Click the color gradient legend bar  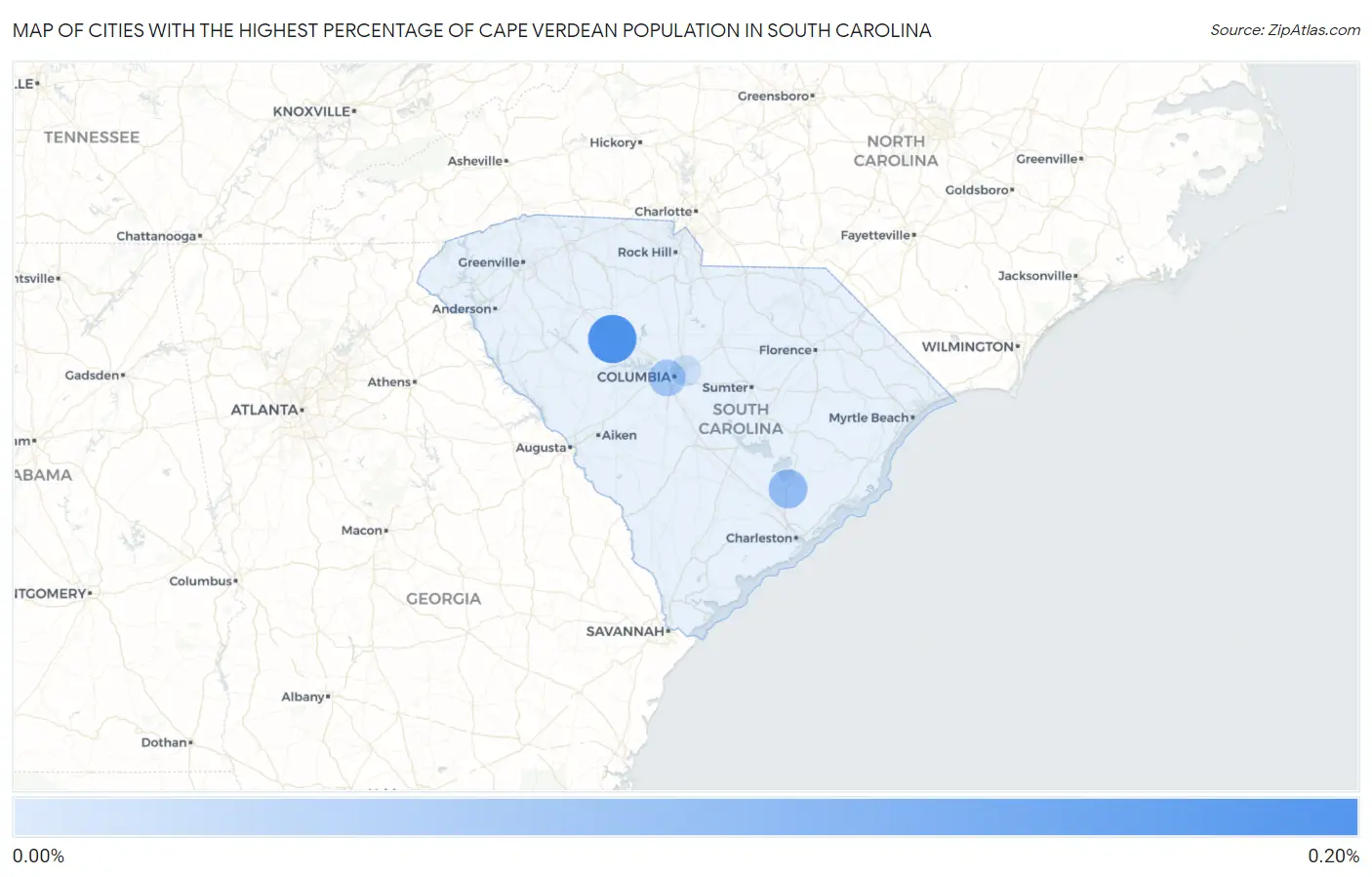(x=686, y=817)
